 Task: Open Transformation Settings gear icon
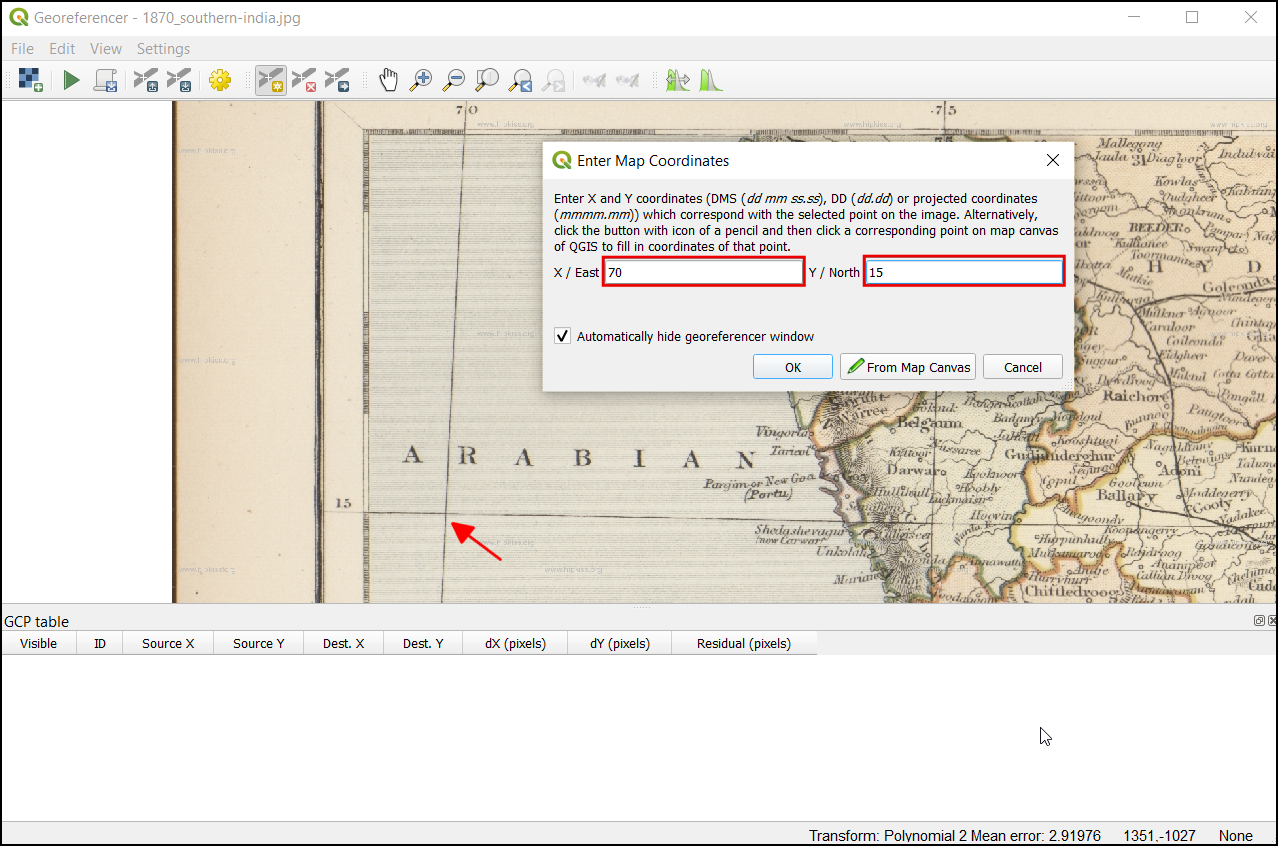[x=220, y=80]
